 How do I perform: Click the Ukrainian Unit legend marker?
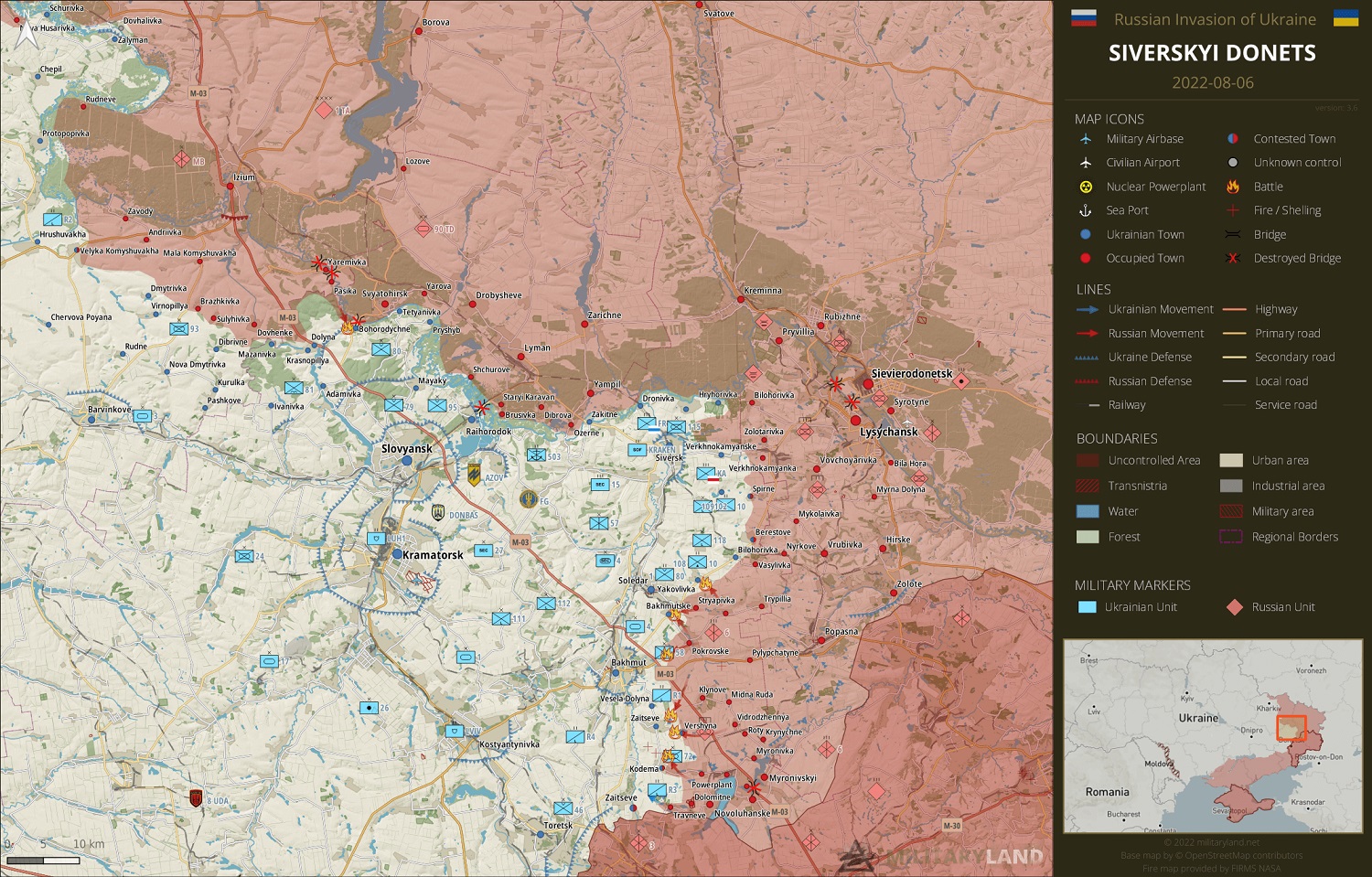pos(1088,607)
